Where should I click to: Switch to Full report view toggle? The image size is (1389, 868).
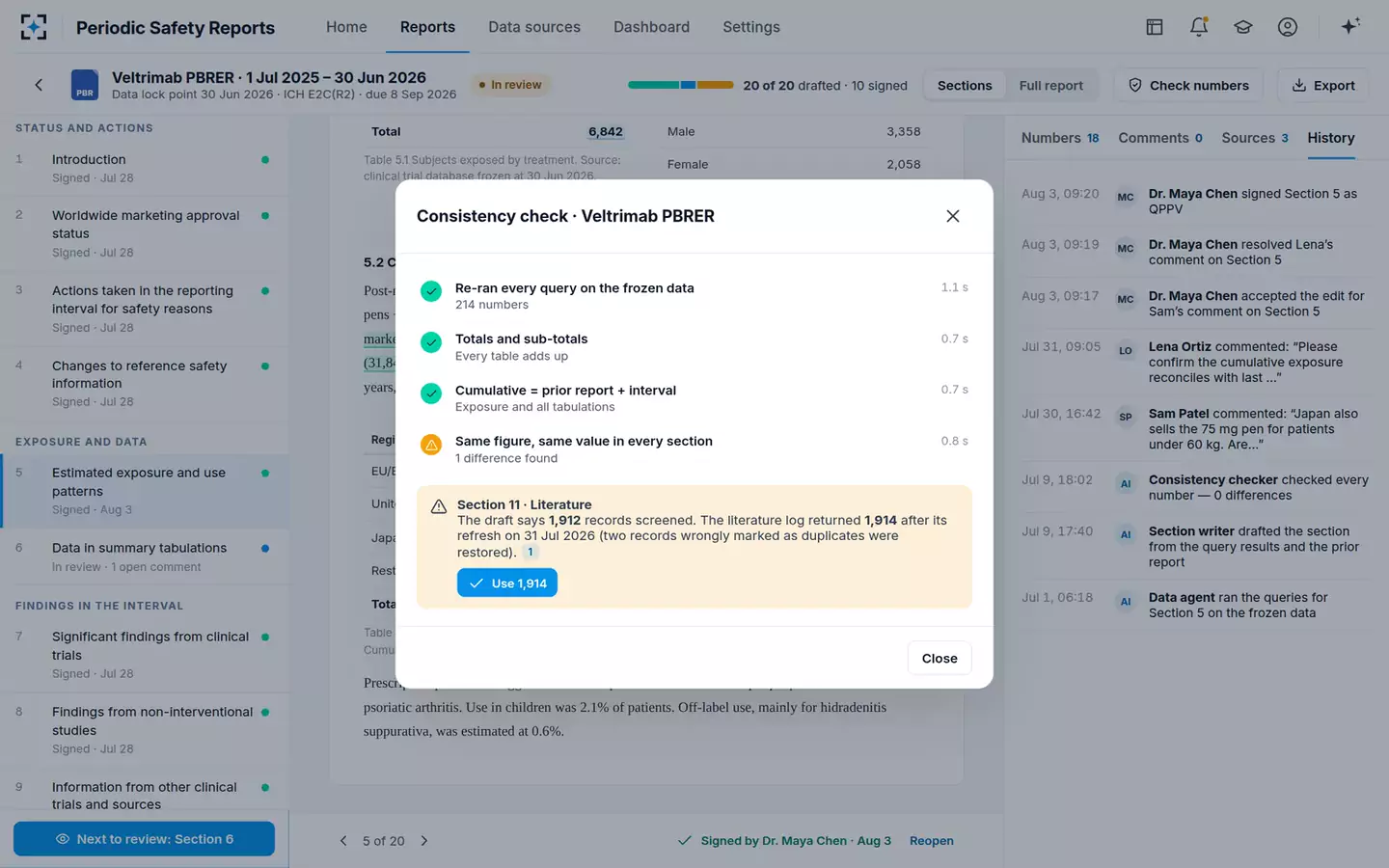click(x=1051, y=86)
